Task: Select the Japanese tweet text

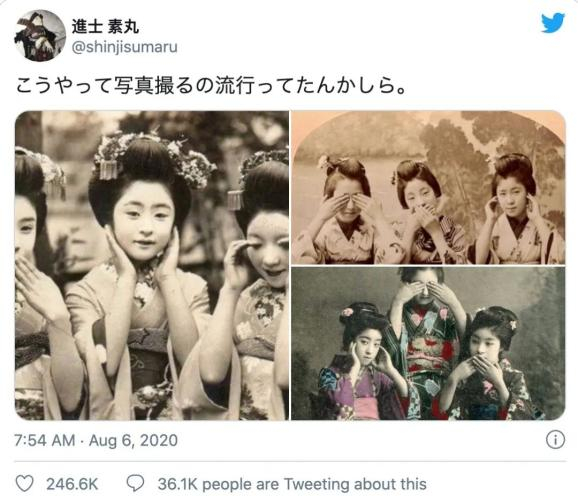Action: [x=211, y=85]
